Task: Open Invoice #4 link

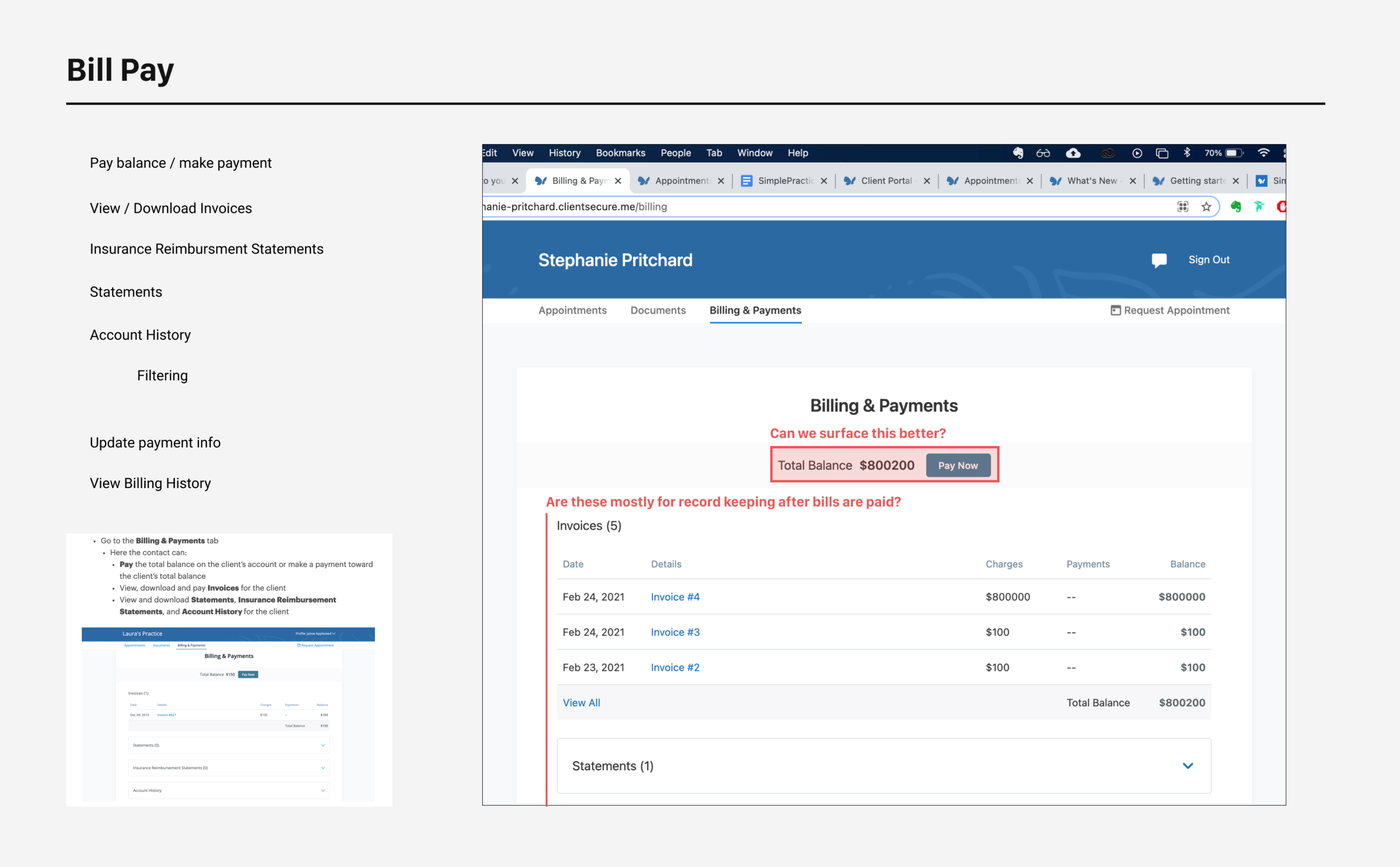Action: [x=674, y=597]
